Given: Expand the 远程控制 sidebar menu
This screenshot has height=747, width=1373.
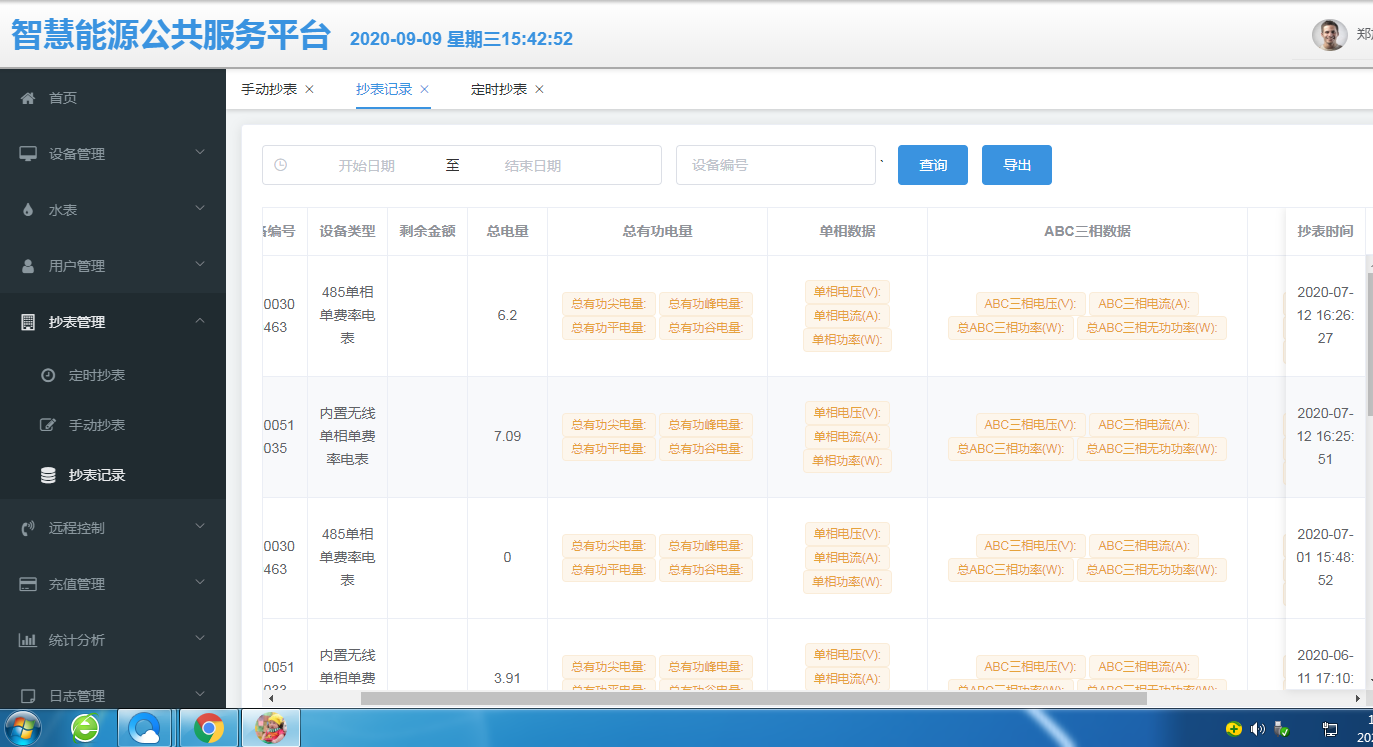Looking at the screenshot, I should click(199, 527).
